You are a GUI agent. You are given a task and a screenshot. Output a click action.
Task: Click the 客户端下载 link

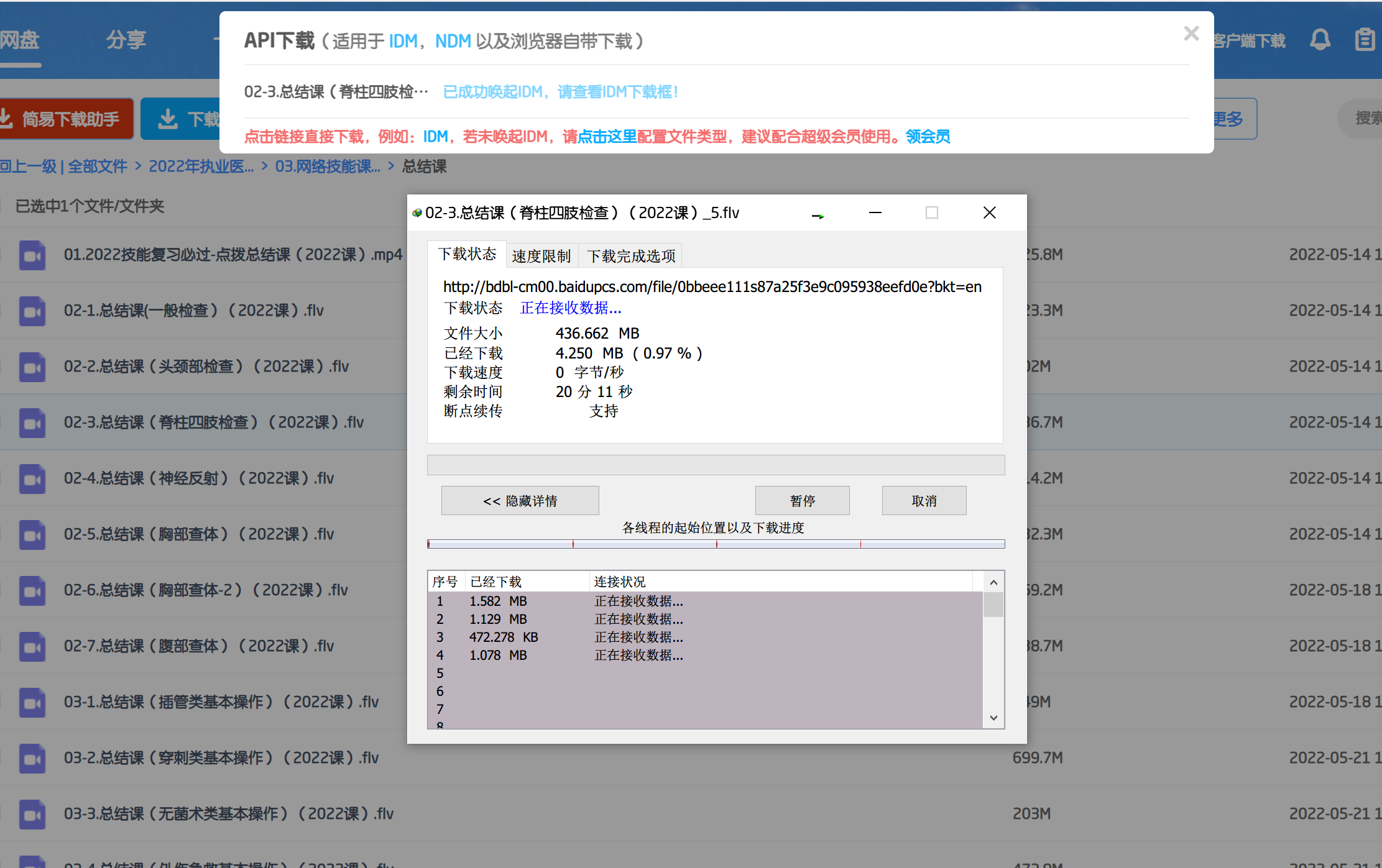tap(1248, 41)
